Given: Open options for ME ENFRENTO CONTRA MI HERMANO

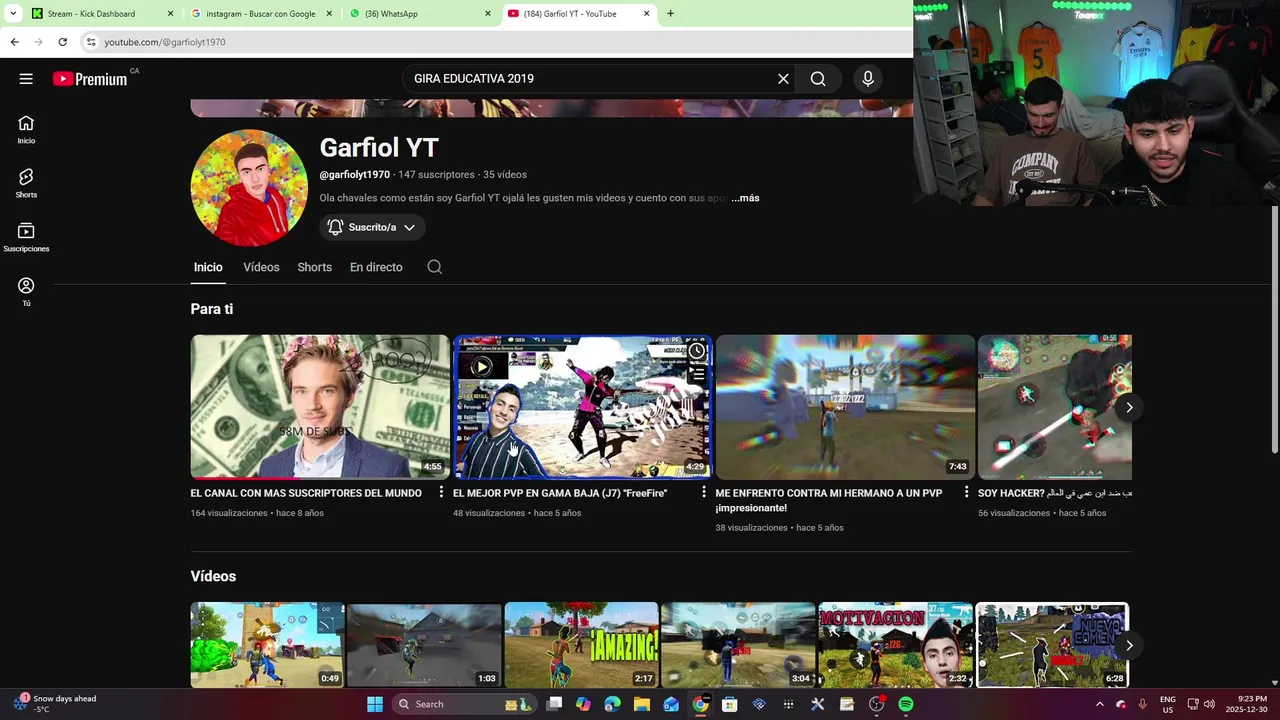Looking at the screenshot, I should (x=966, y=493).
